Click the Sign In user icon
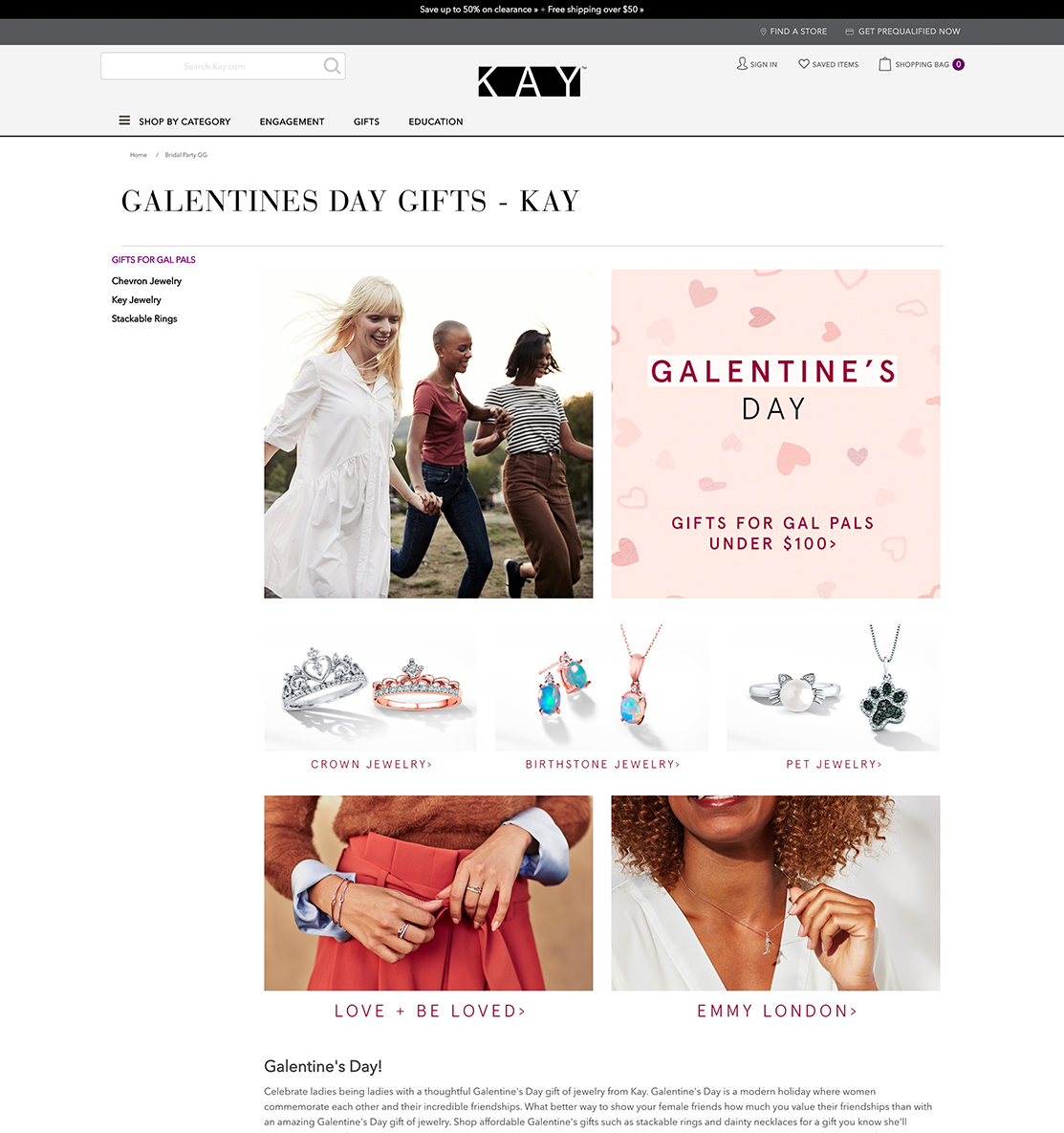The height and width of the screenshot is (1133, 1064). tap(742, 64)
